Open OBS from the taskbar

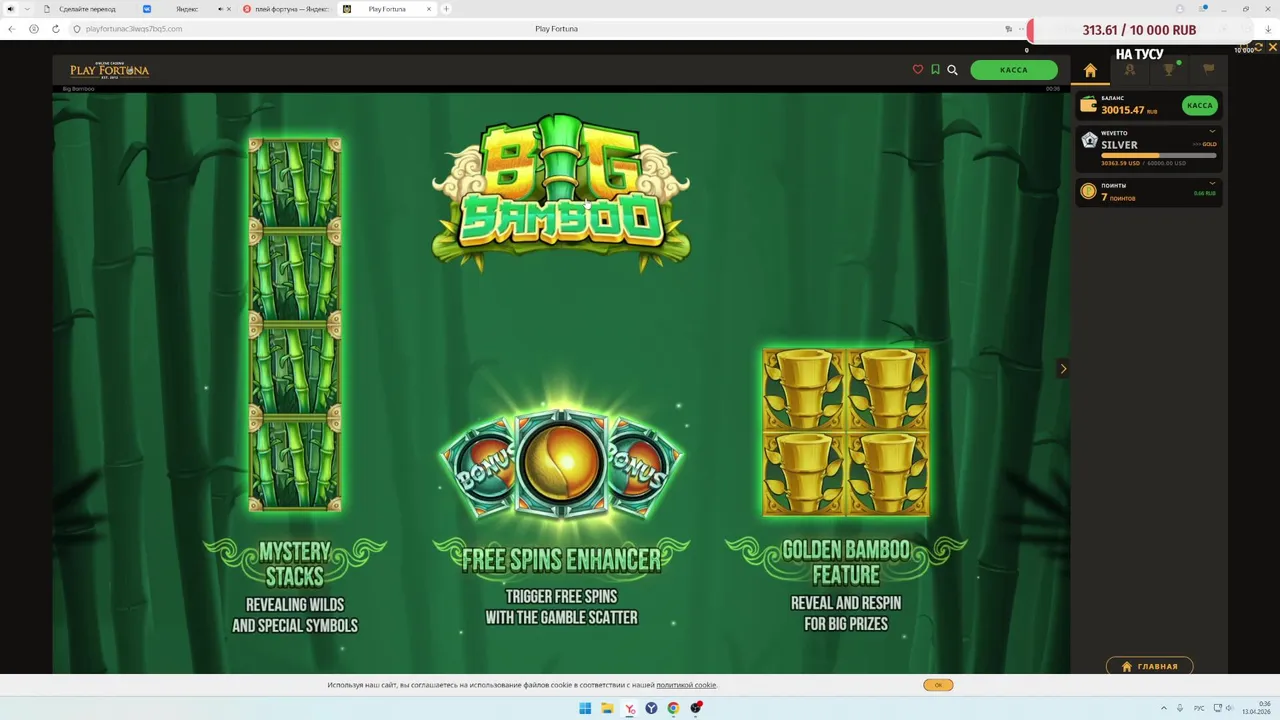point(696,708)
